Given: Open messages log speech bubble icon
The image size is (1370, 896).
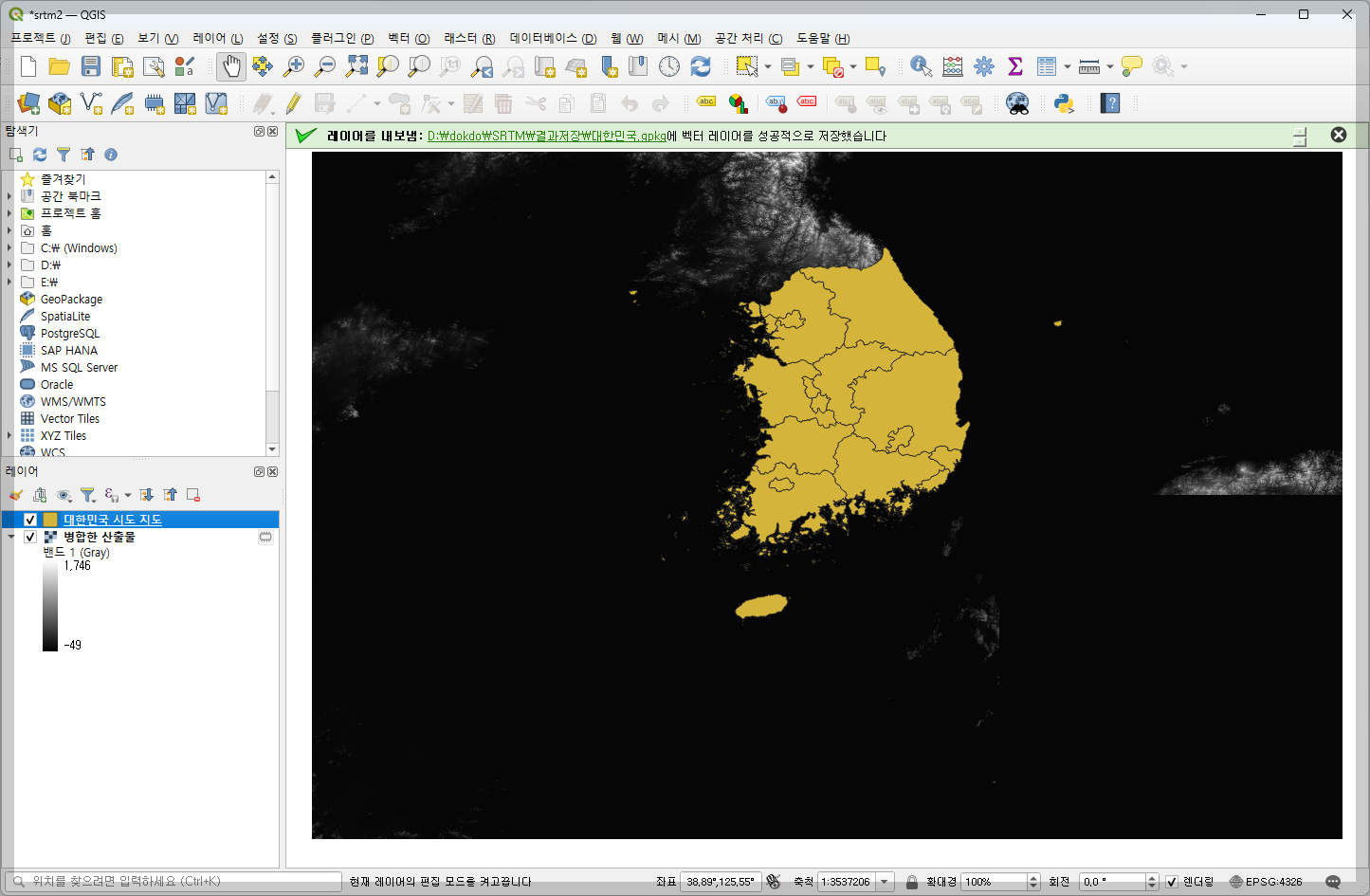Looking at the screenshot, I should point(1333,882).
